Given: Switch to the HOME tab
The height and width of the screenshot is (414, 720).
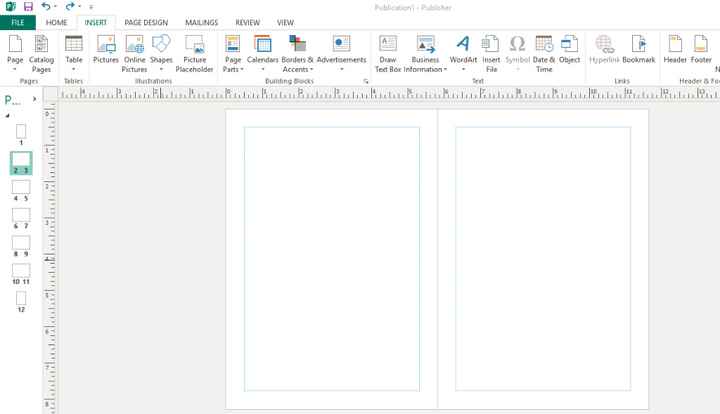Looking at the screenshot, I should point(56,22).
